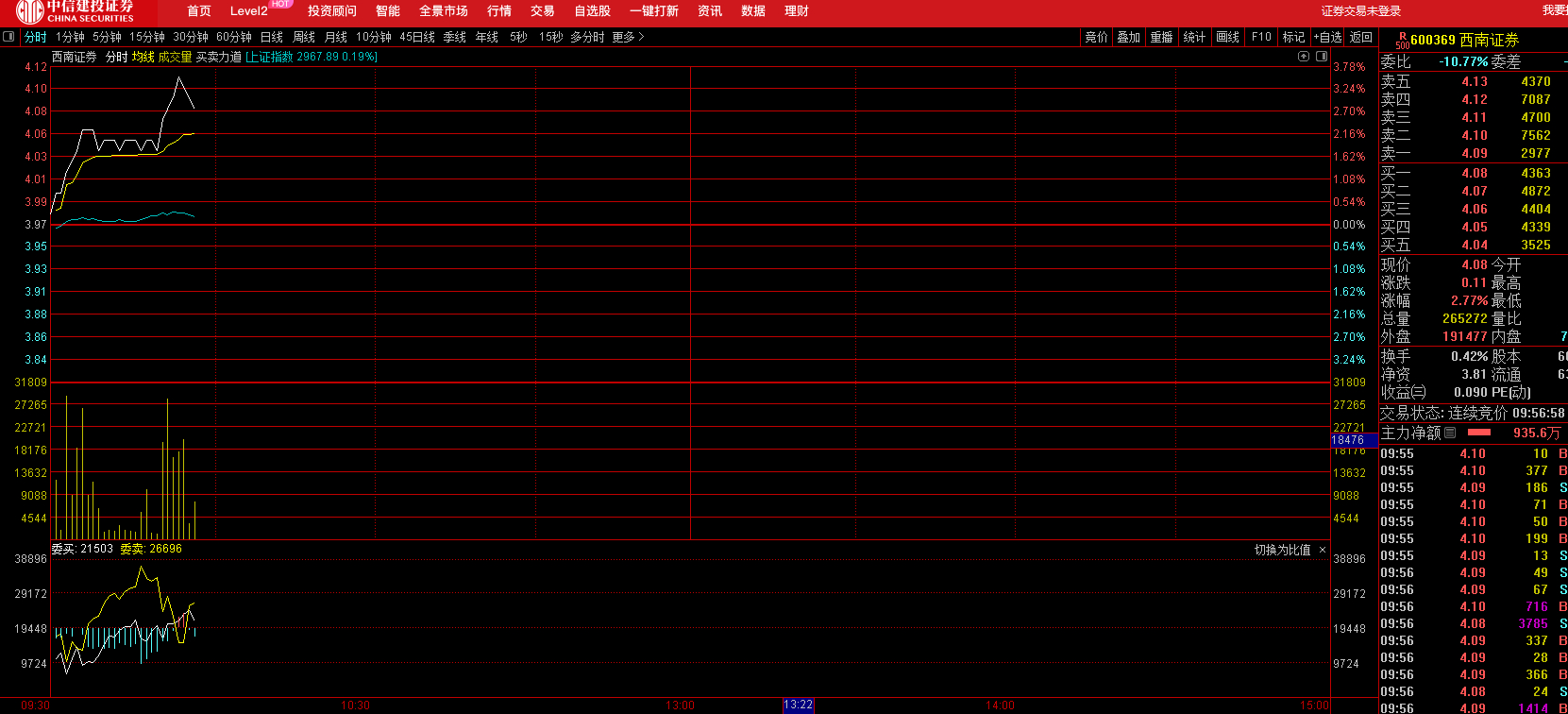This screenshot has width=1568, height=714.
Task: Click the China Securities logo
Action: [76, 11]
